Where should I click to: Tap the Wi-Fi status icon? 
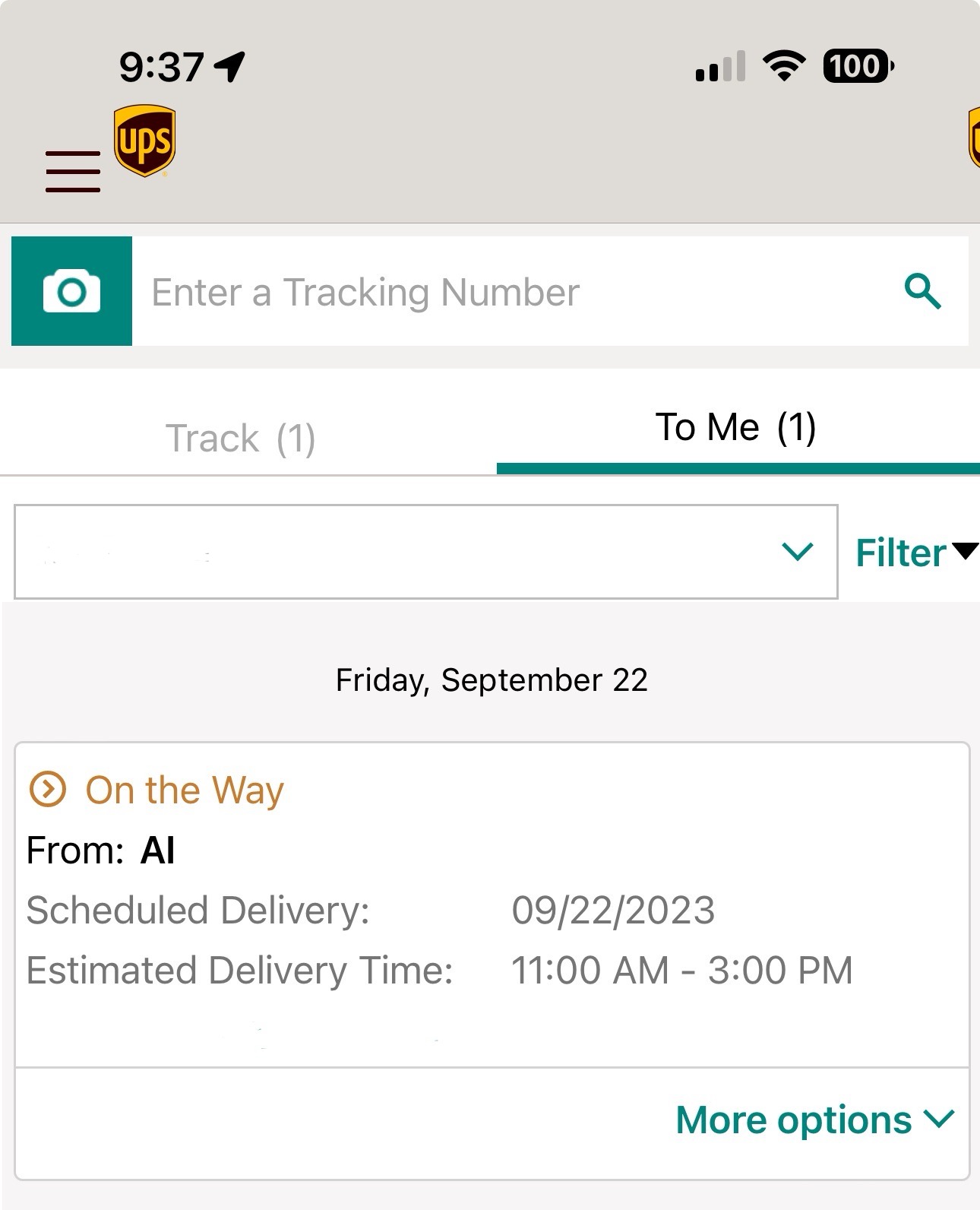pyautogui.click(x=785, y=66)
